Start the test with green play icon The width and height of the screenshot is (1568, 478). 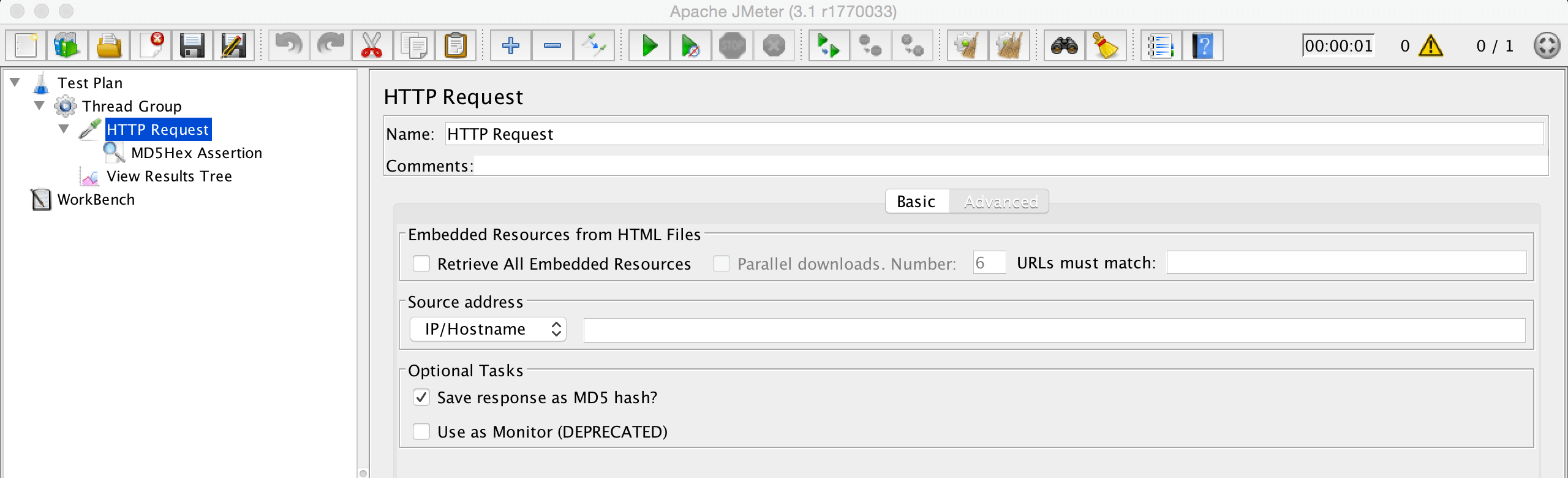tap(649, 46)
